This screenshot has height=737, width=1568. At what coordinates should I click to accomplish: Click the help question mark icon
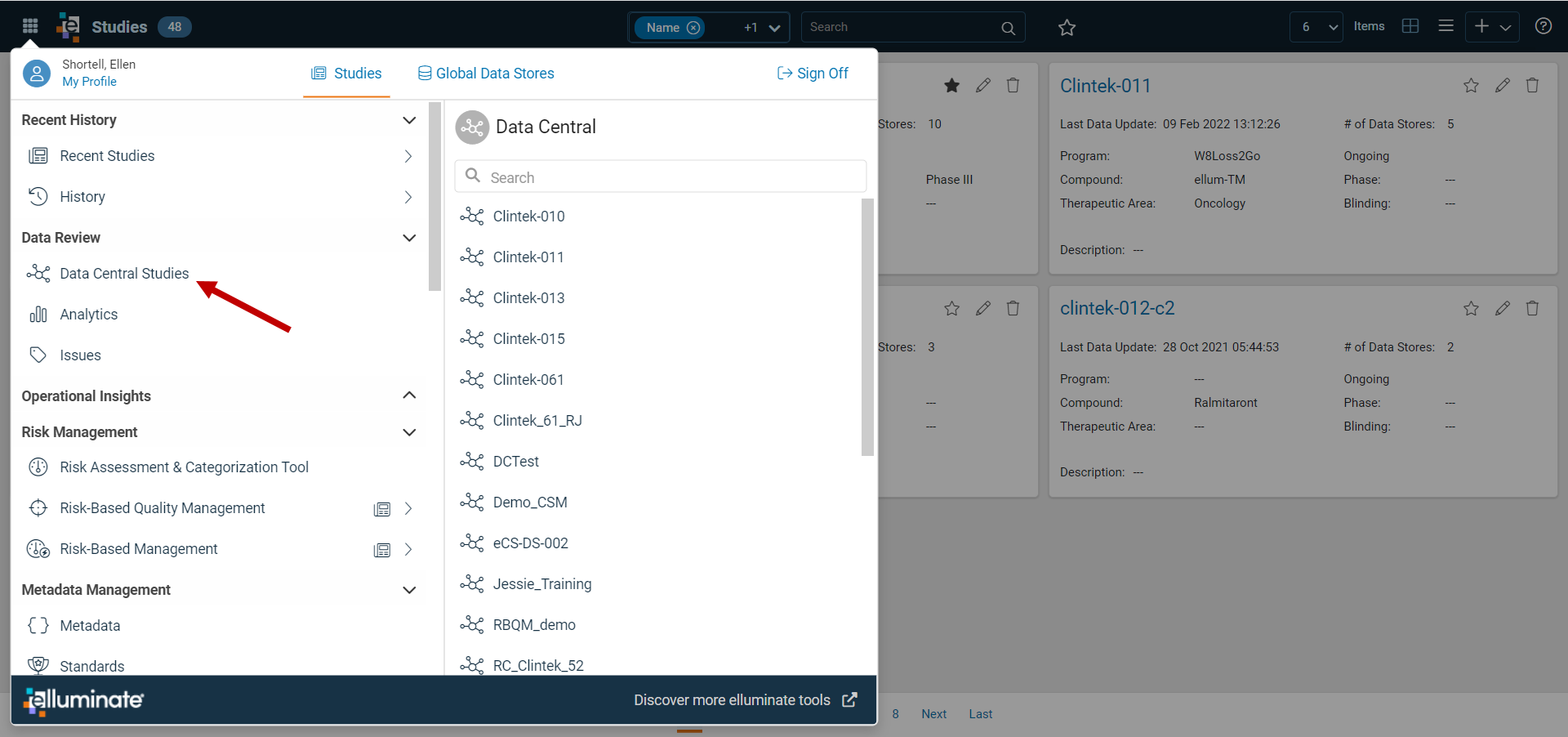coord(1543,26)
